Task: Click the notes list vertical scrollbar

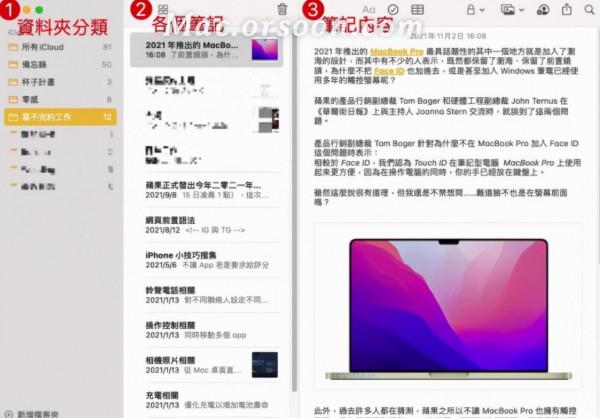Action: (294, 214)
